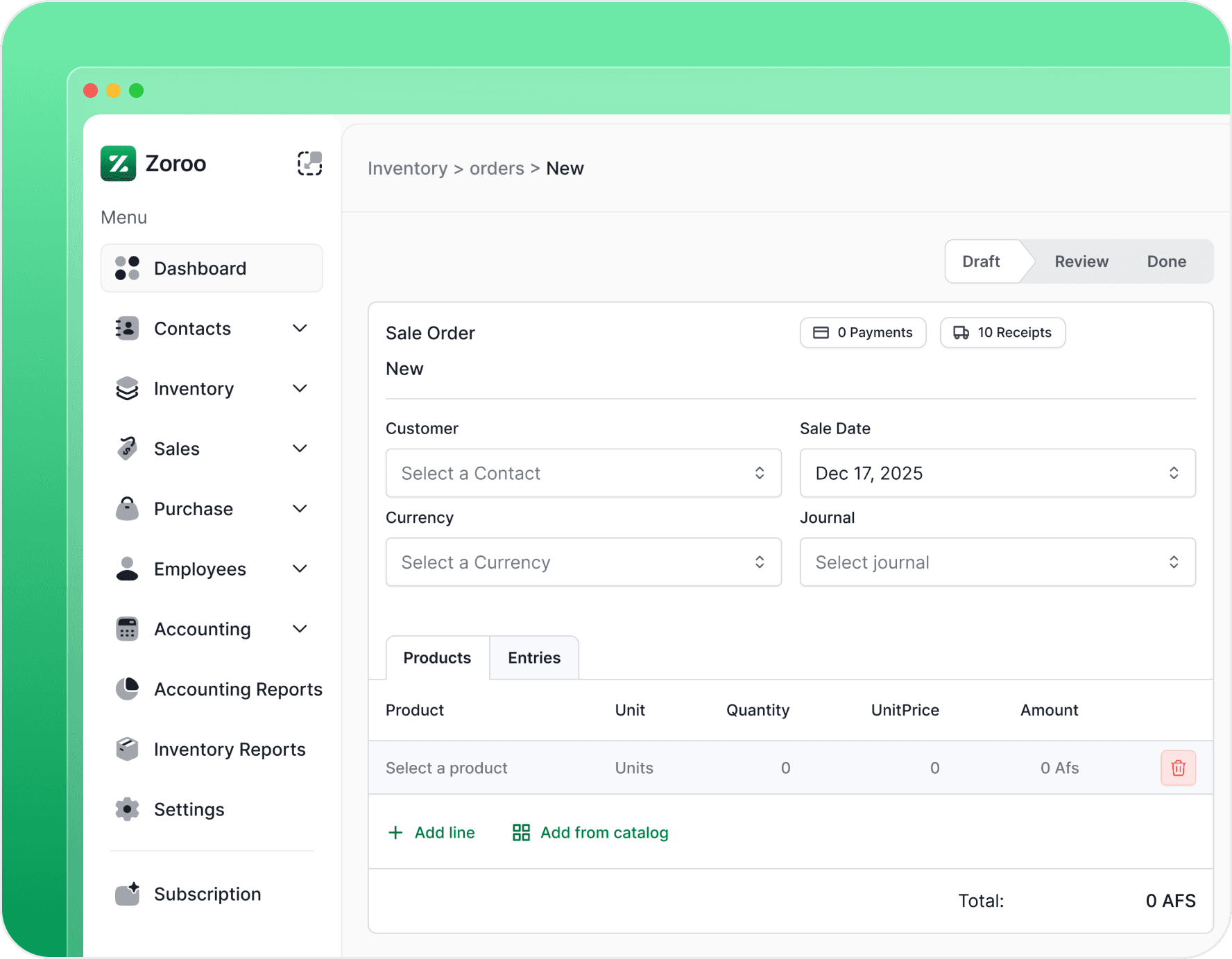Delete the product line with trash icon
The height and width of the screenshot is (959, 1232).
[x=1177, y=768]
